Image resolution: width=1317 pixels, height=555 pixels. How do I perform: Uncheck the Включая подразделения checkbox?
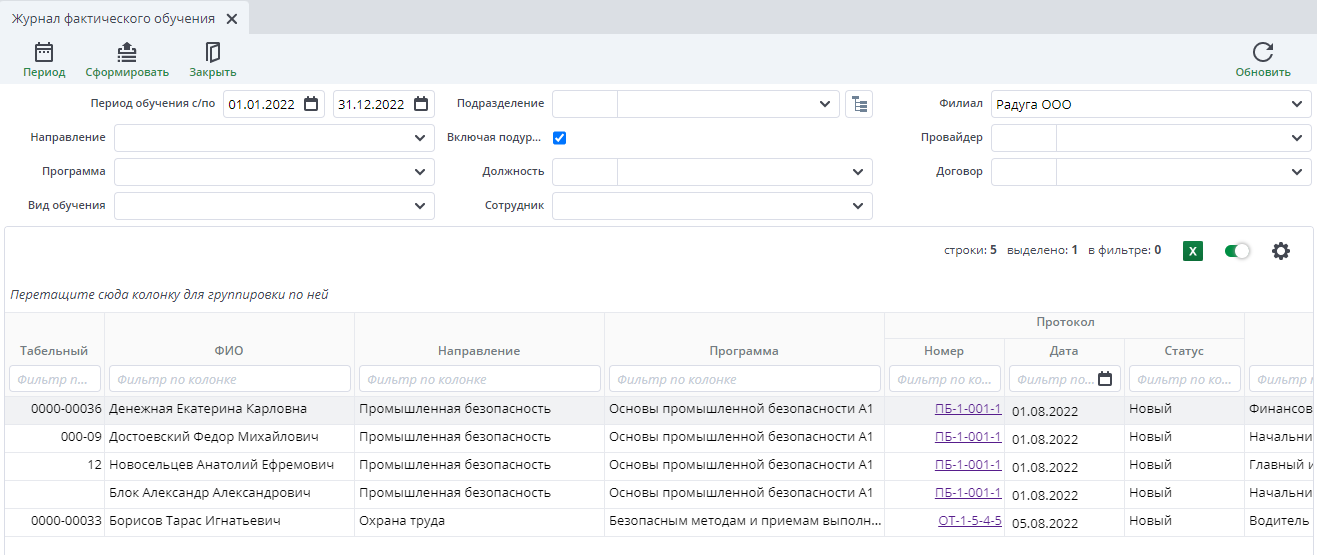(x=560, y=138)
